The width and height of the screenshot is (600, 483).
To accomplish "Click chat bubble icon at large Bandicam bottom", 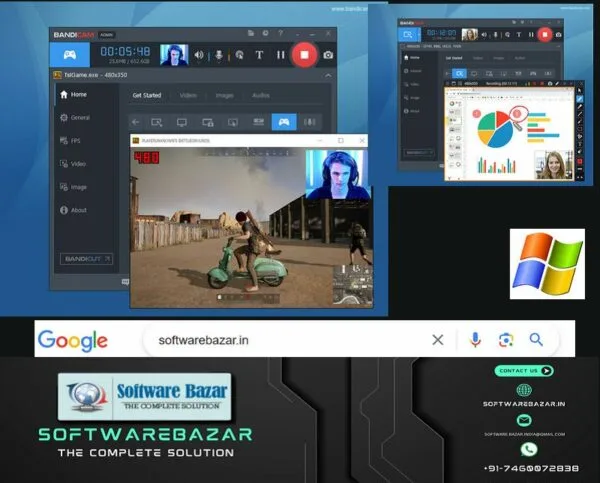I will [125, 282].
